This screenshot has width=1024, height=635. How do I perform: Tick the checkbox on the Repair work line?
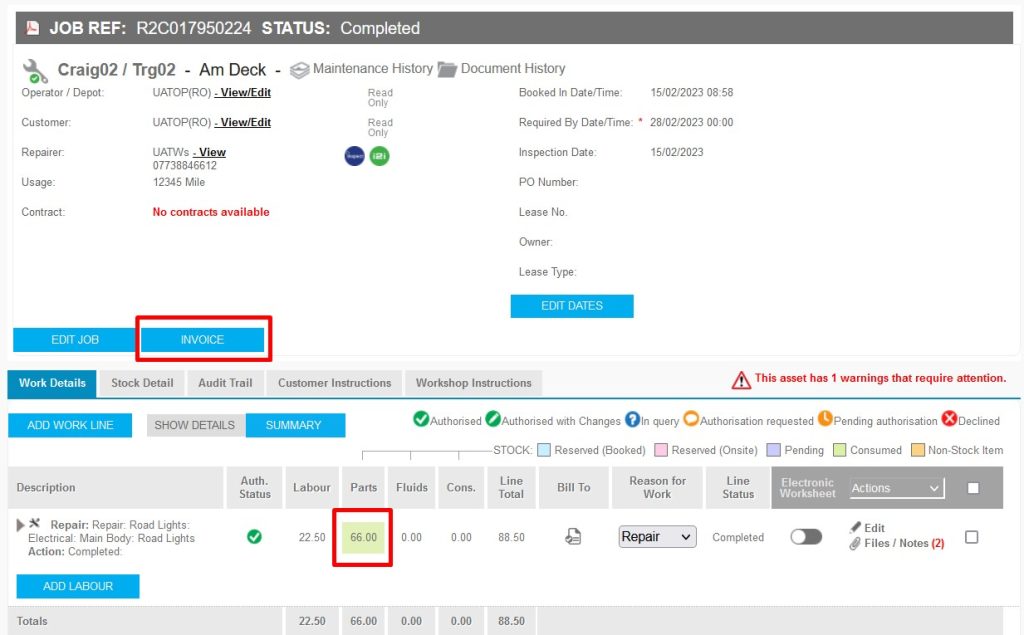(x=971, y=537)
